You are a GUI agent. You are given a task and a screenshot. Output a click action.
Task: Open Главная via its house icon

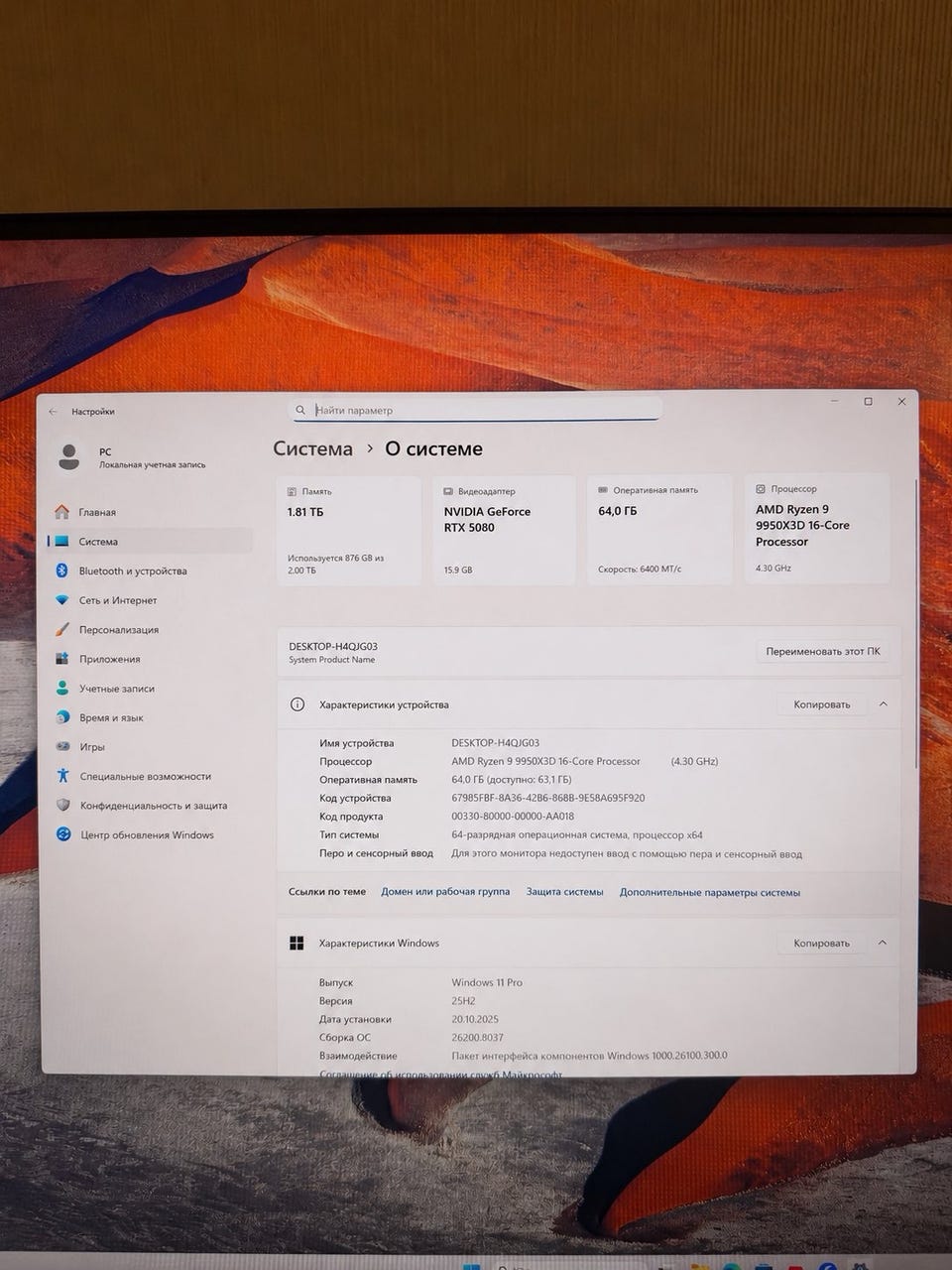61,512
